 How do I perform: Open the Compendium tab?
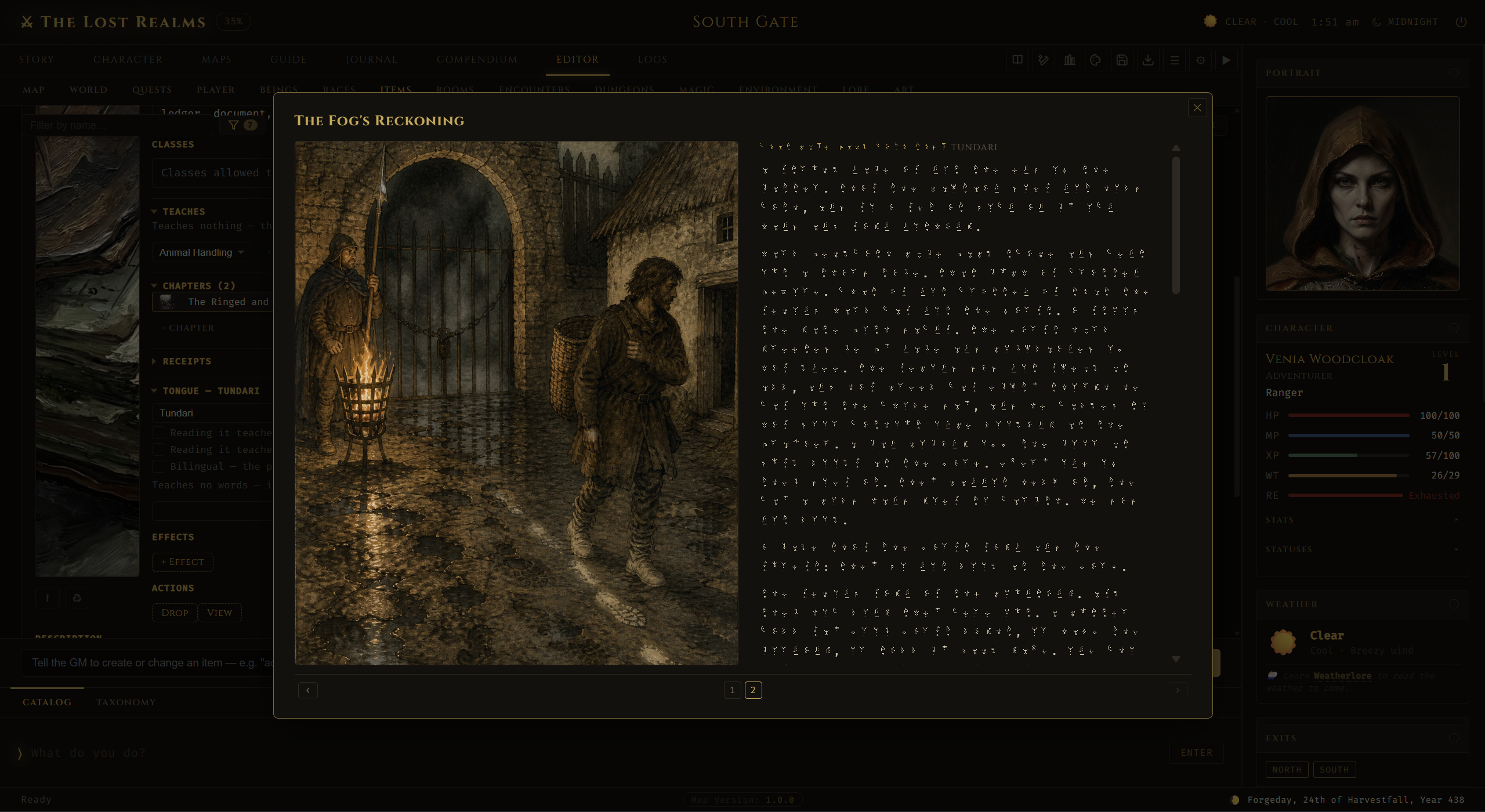(x=477, y=60)
